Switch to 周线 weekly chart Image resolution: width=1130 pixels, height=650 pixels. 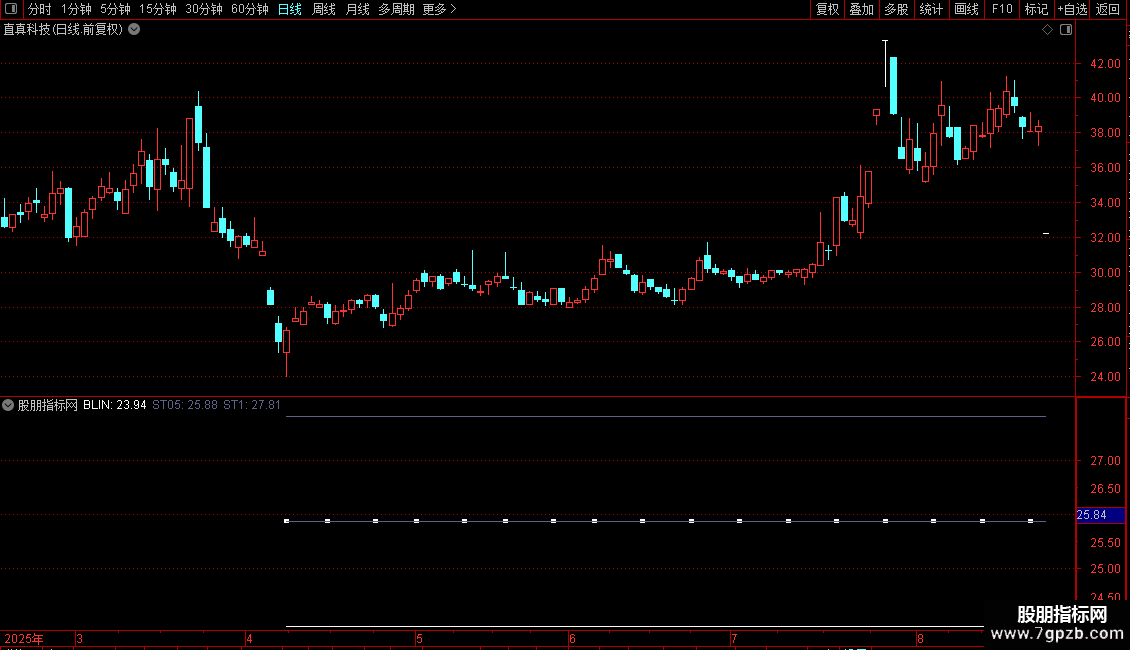(324, 9)
